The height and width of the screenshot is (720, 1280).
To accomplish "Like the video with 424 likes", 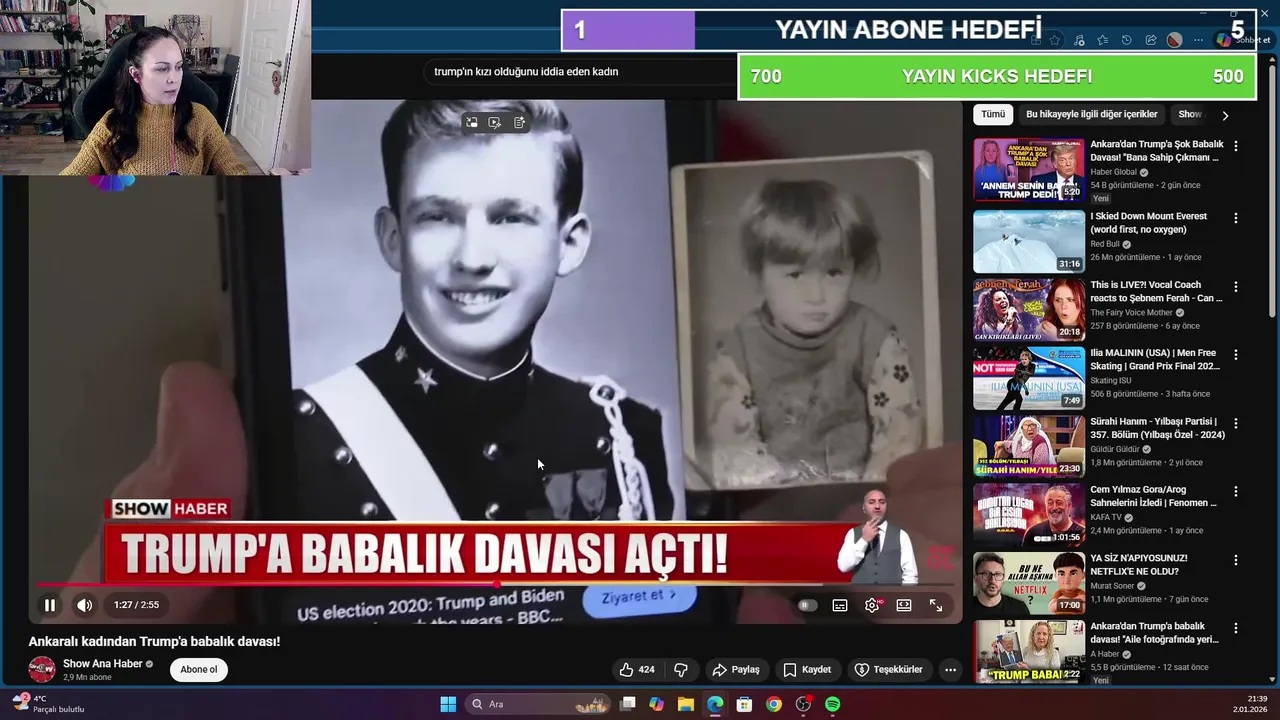I will 637,669.
